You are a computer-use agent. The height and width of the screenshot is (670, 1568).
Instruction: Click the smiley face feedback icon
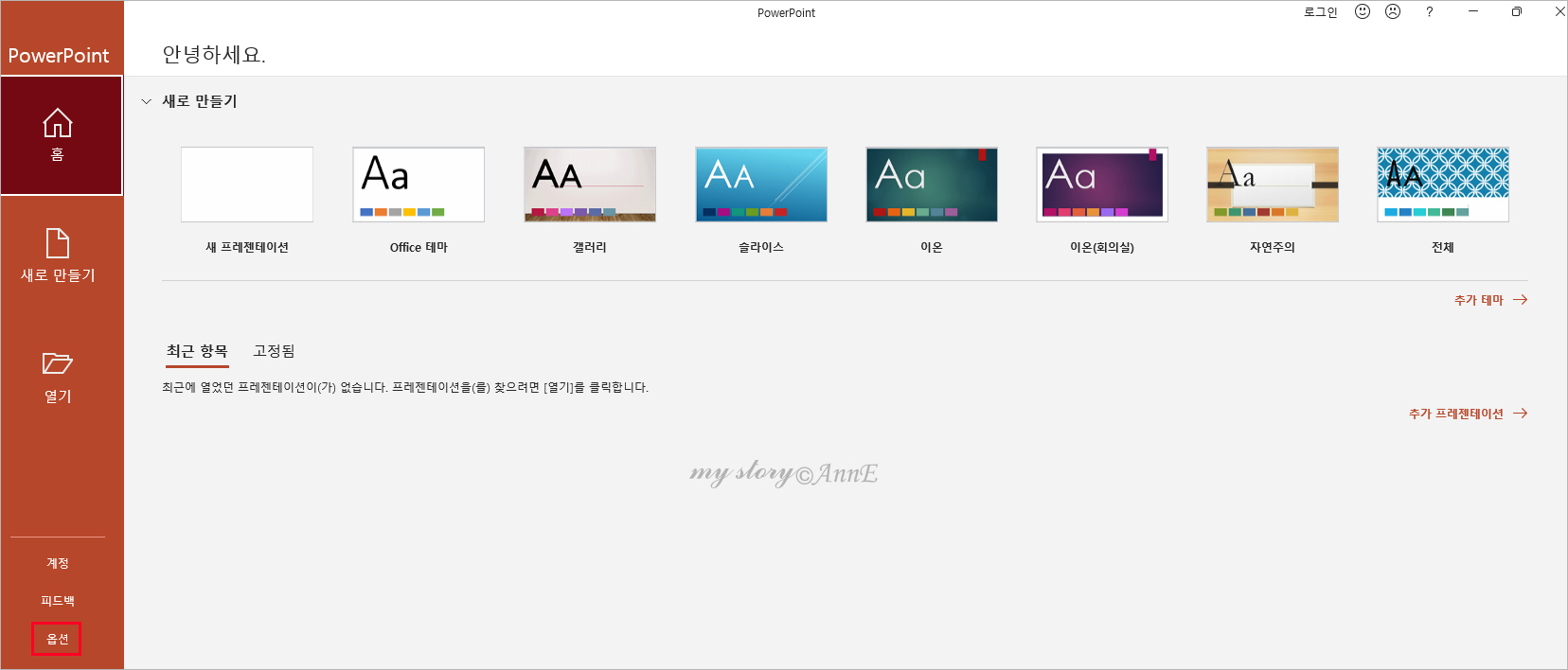point(1363,11)
